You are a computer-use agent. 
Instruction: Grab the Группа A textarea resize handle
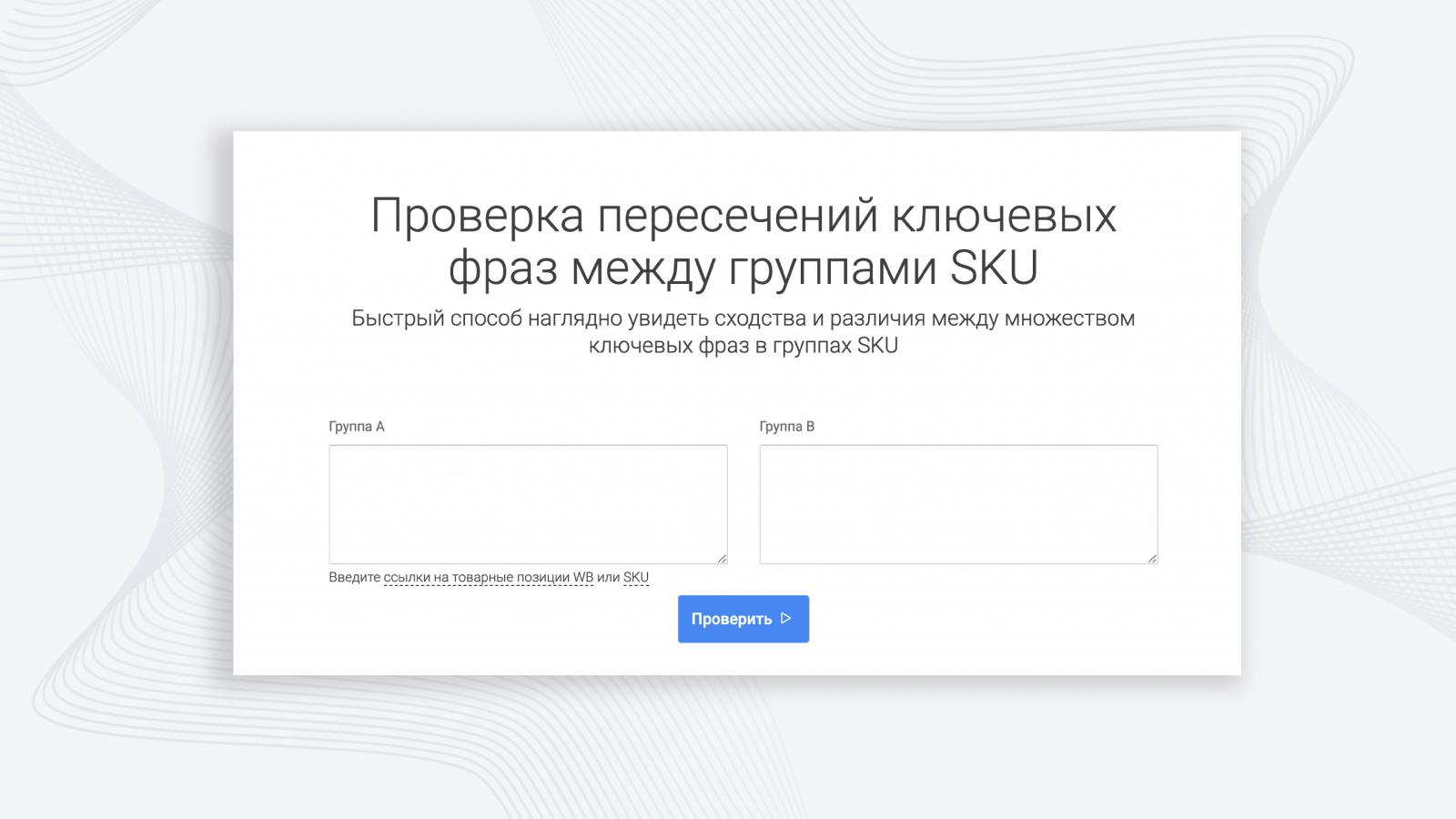pos(722,558)
